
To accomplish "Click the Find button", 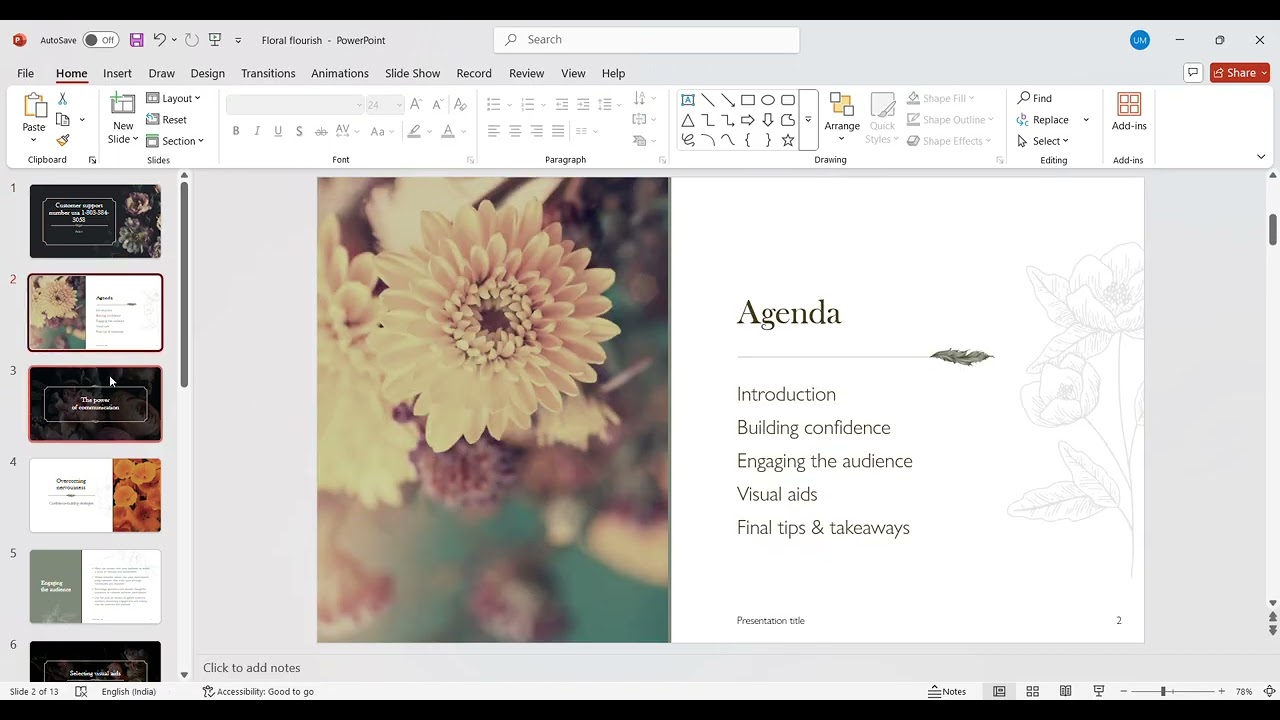I will 1035,98.
